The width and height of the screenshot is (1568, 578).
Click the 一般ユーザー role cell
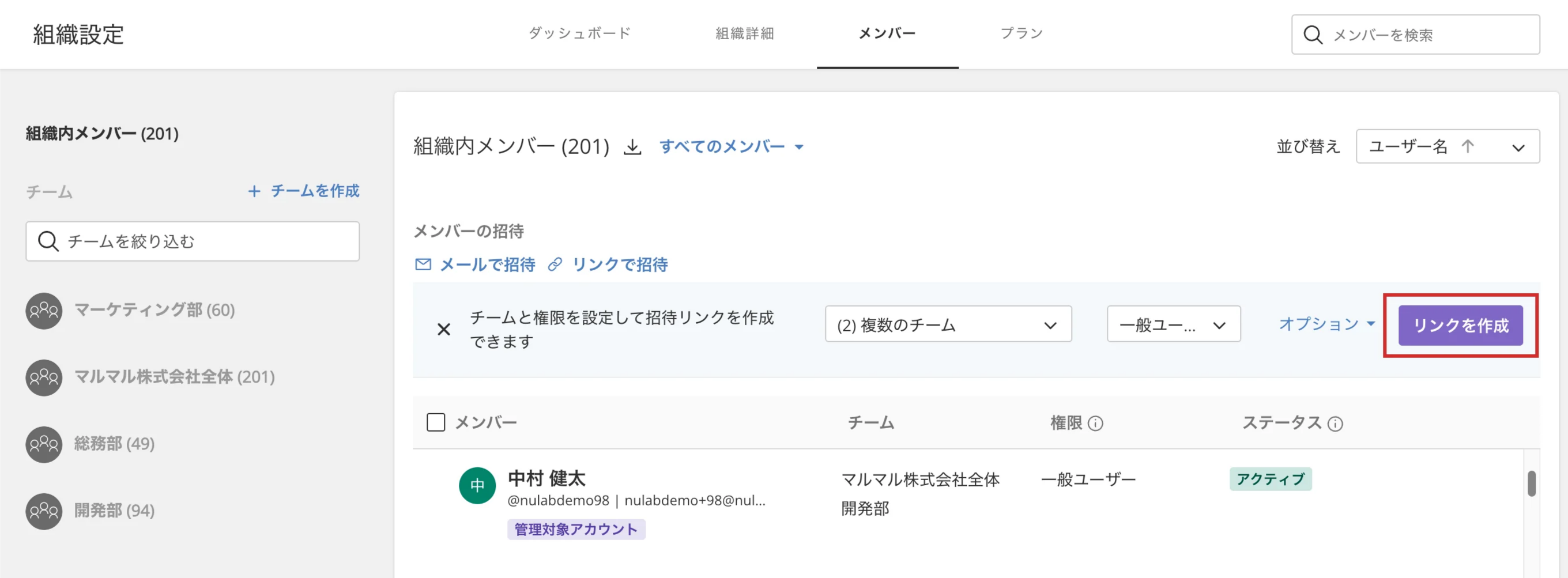coord(1088,479)
